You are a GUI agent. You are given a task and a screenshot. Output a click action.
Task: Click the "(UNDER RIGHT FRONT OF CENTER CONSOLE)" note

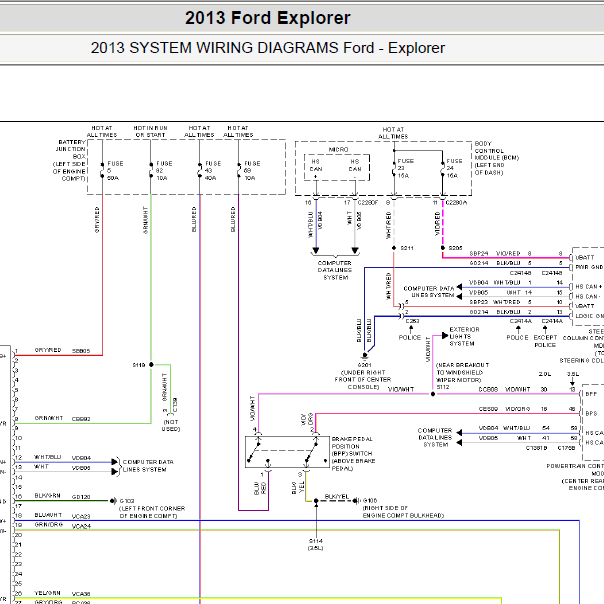point(363,380)
